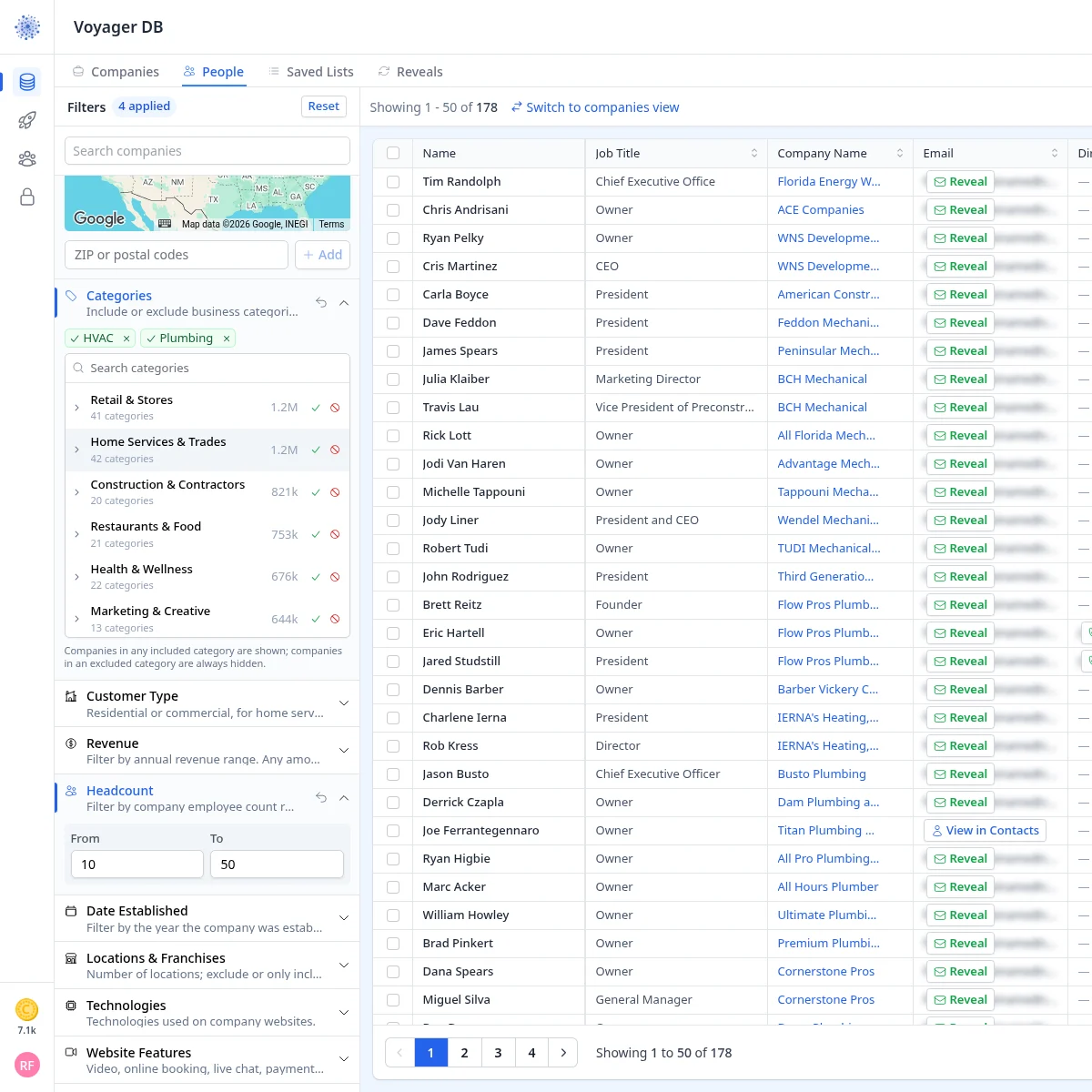Exclude Marketing & Creative category
This screenshot has width=1092, height=1092.
[x=335, y=619]
